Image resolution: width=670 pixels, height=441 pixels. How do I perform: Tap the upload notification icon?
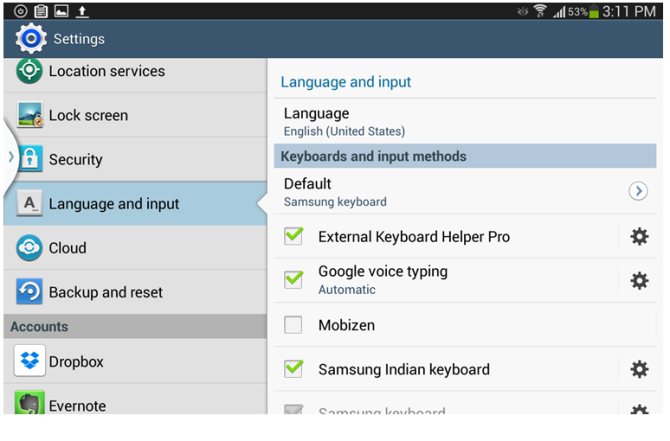pos(82,11)
